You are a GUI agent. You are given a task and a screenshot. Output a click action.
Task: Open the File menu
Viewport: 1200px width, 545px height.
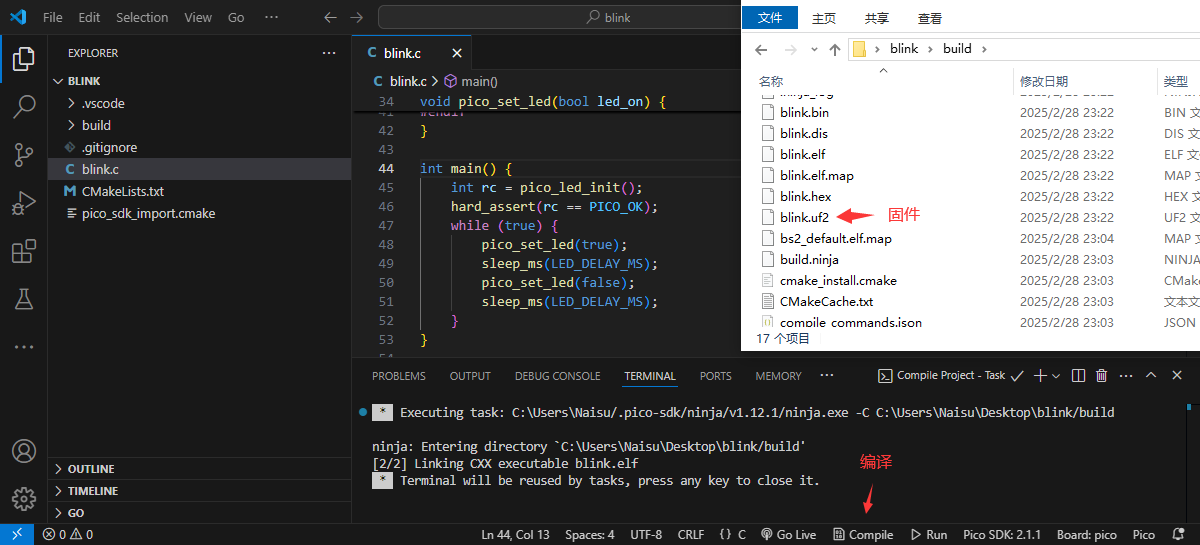coord(53,17)
